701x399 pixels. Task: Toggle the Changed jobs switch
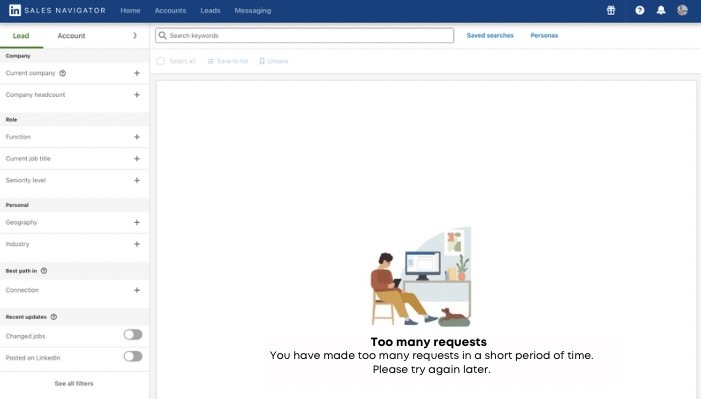(x=133, y=335)
